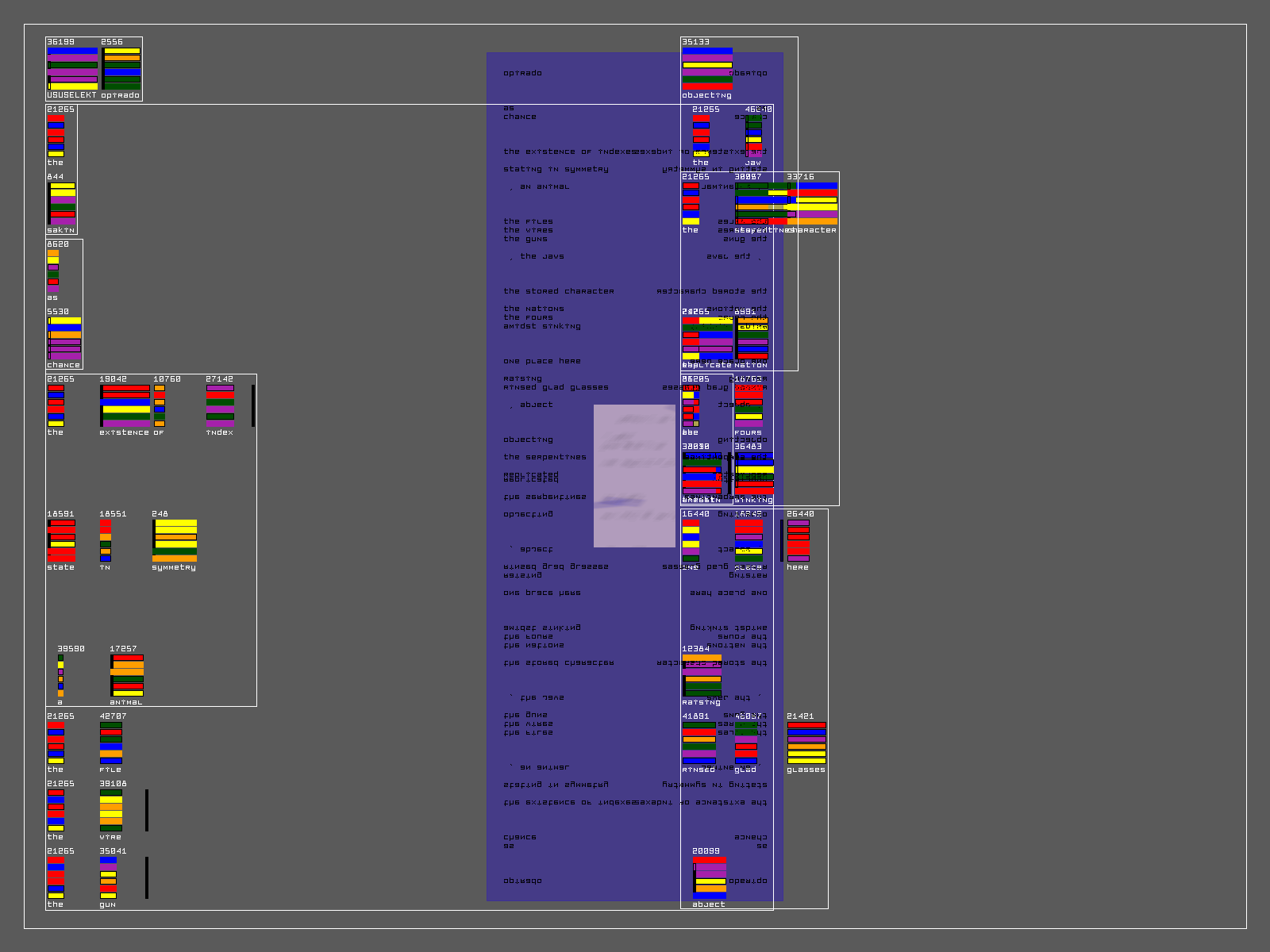Image resolution: width=1270 pixels, height=952 pixels.
Task: Click the file block numbered 42707
Action: [111, 743]
